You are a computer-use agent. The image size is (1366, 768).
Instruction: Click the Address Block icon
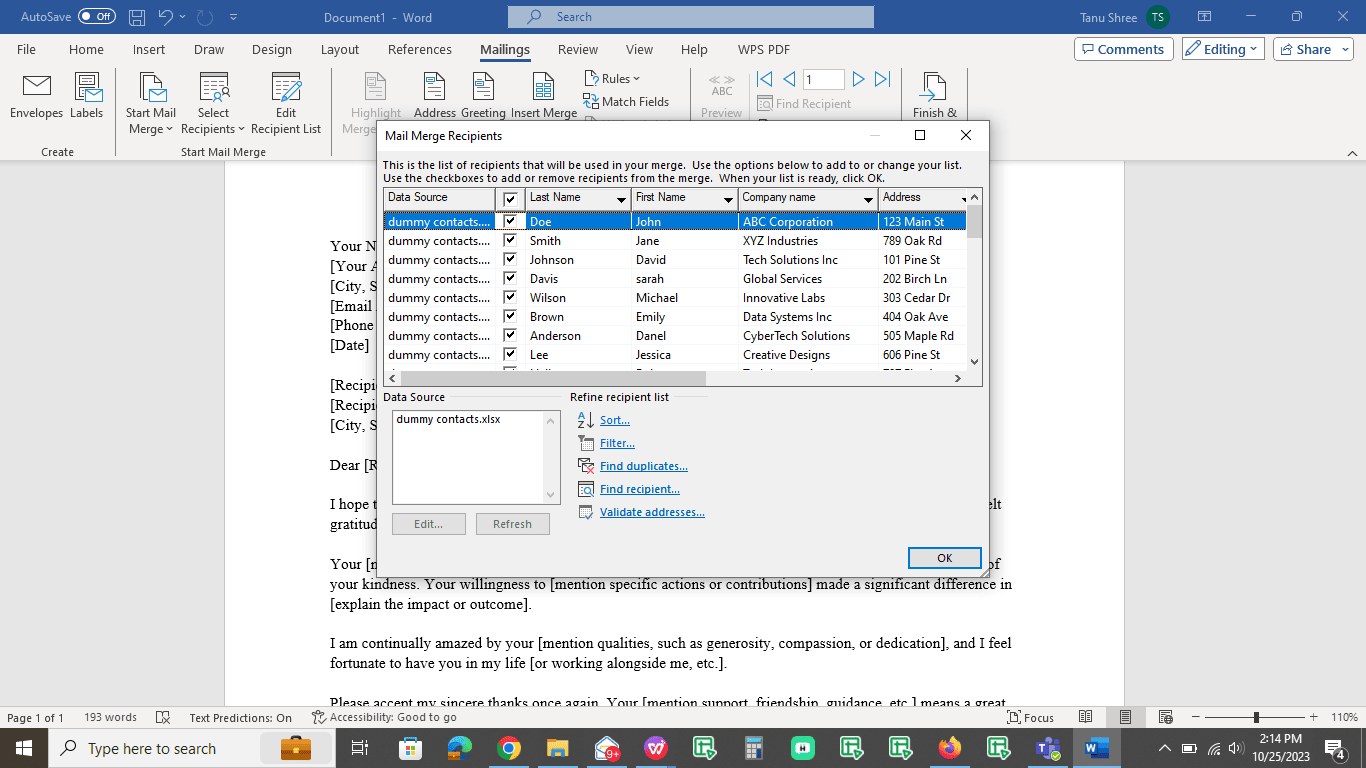pyautogui.click(x=434, y=95)
